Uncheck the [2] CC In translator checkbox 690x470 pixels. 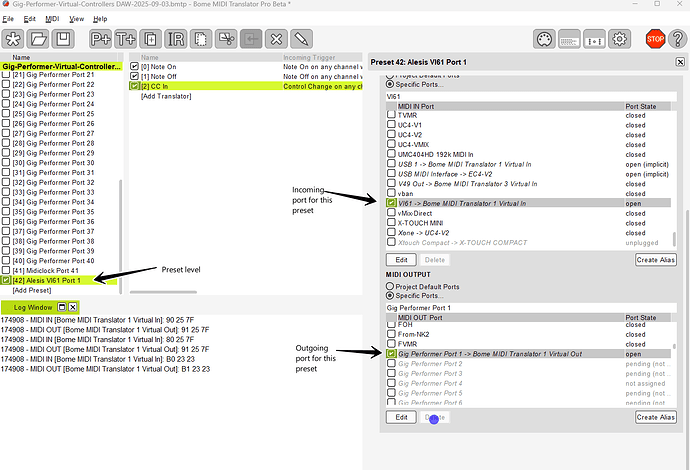(x=134, y=86)
